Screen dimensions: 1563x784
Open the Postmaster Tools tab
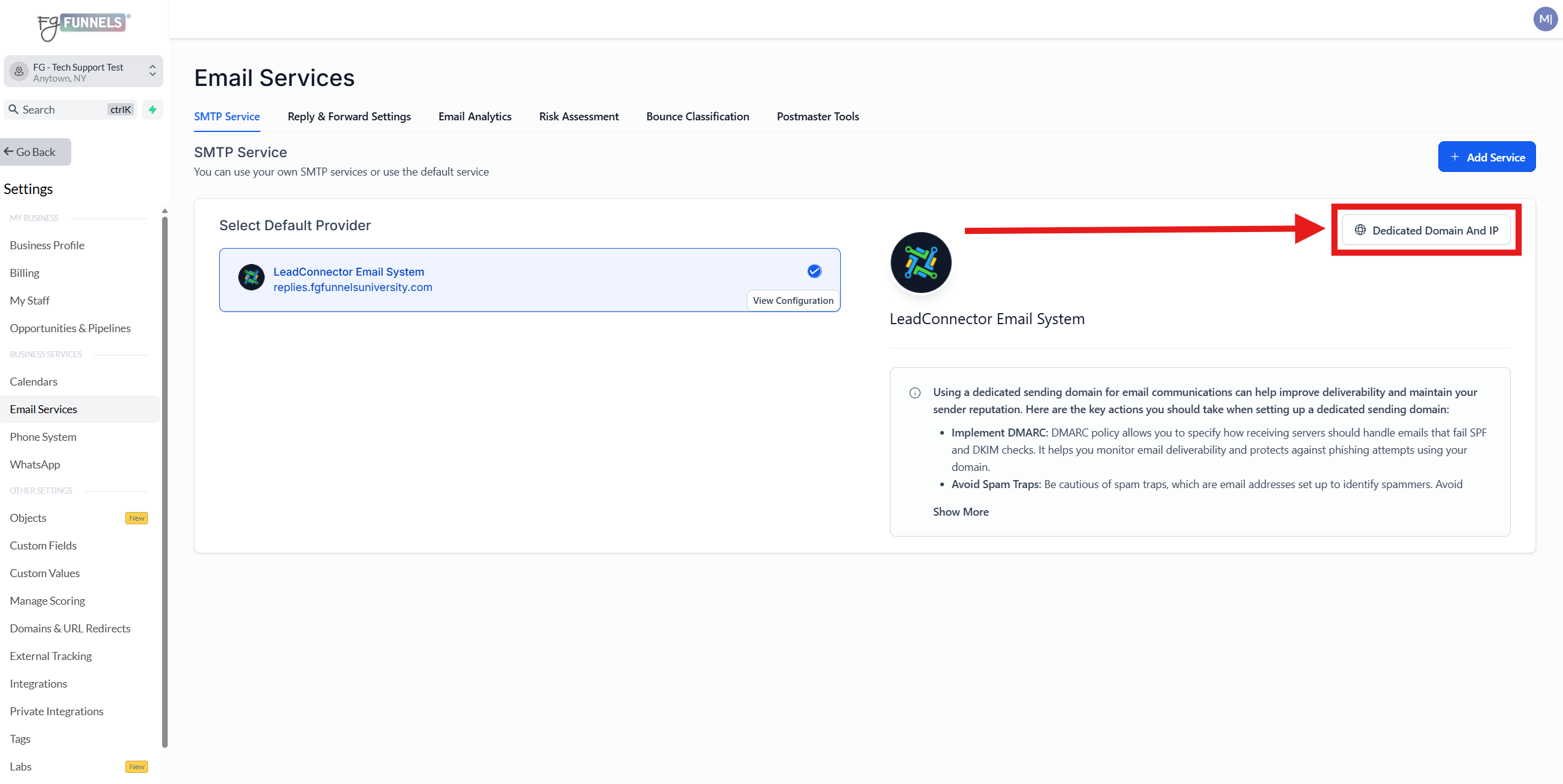tap(817, 117)
